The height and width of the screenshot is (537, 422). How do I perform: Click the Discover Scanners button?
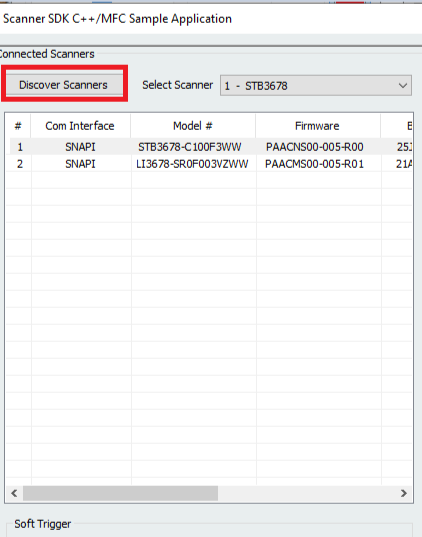(x=64, y=85)
